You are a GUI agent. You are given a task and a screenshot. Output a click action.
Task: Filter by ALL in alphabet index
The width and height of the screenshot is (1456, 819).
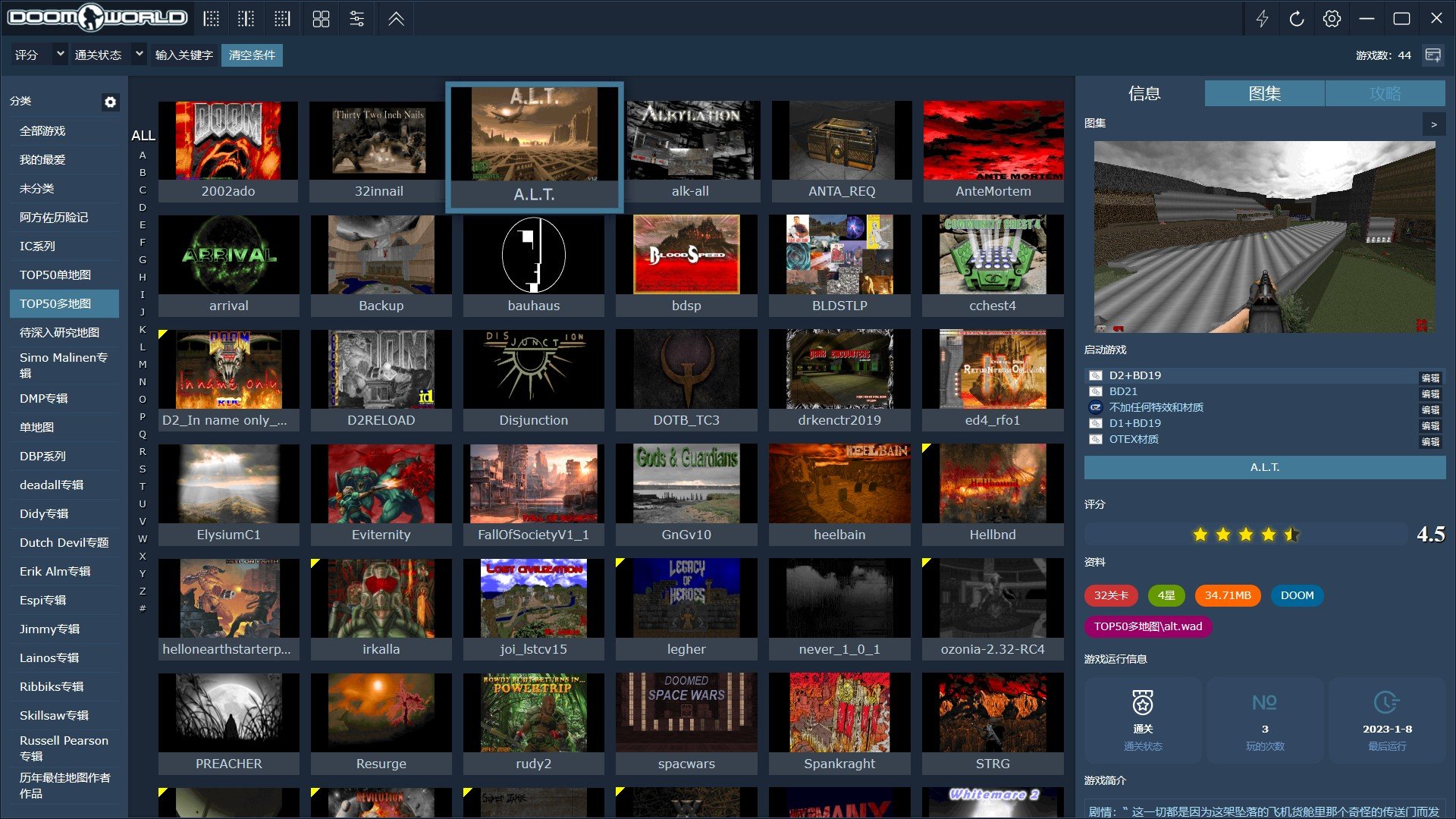143,136
